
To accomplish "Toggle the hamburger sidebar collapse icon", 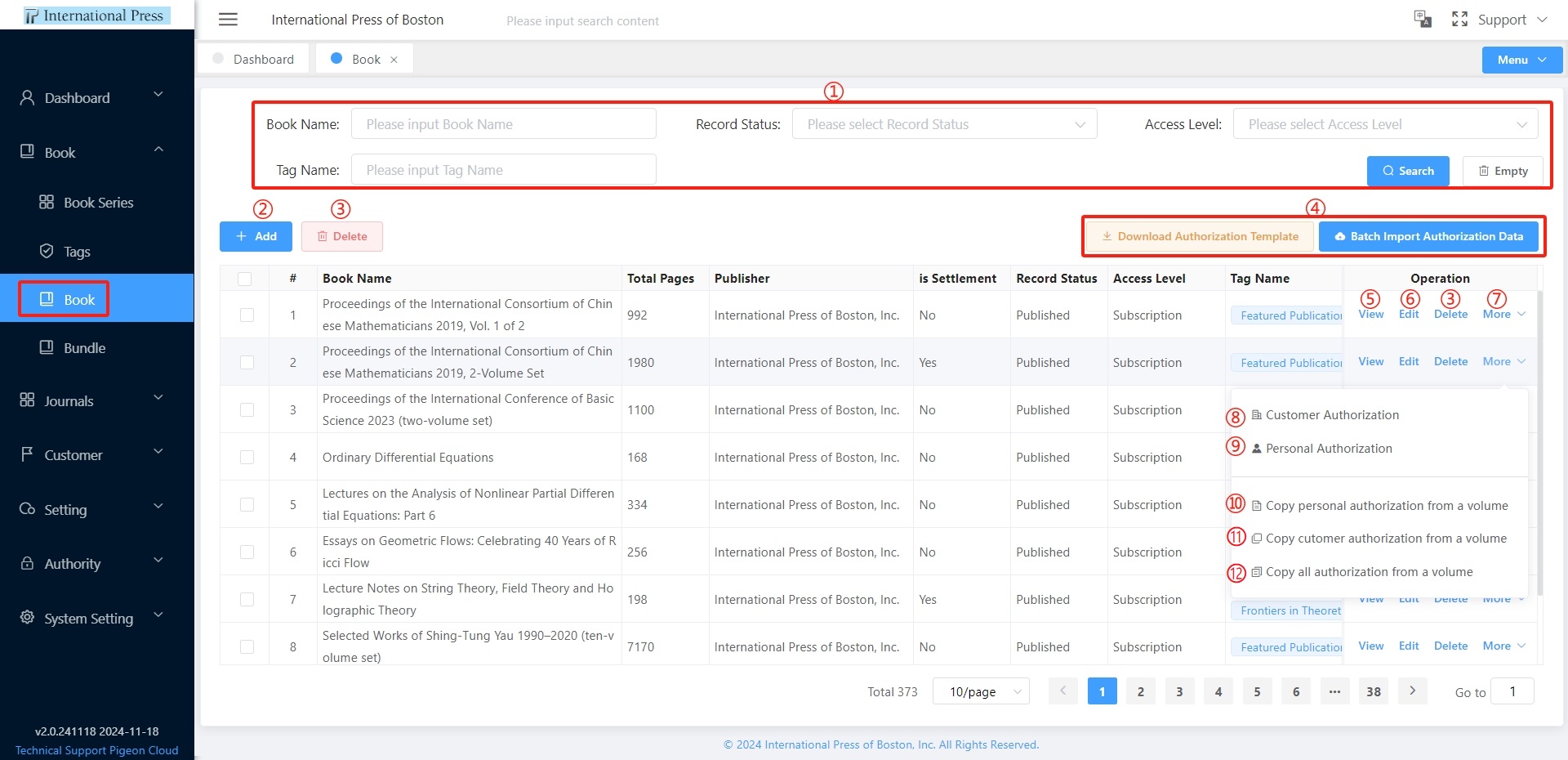I will [x=228, y=20].
